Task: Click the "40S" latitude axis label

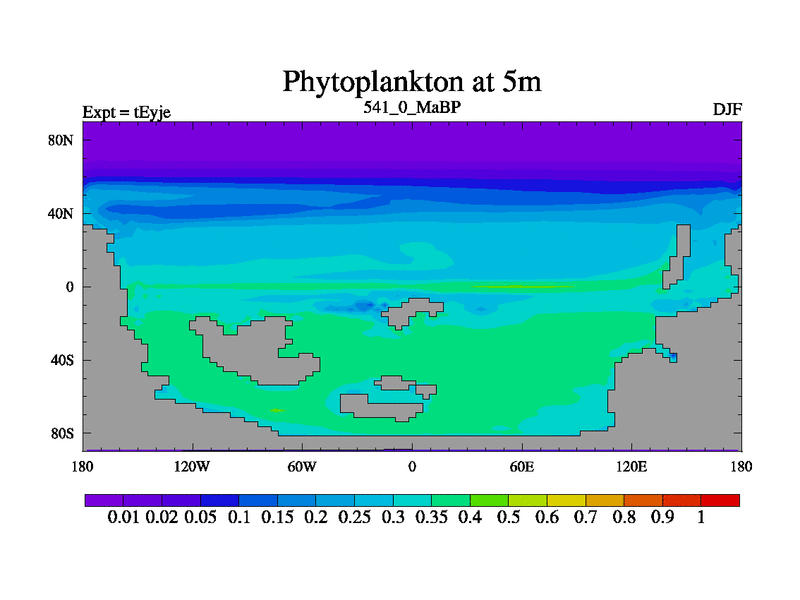Action: point(63,360)
